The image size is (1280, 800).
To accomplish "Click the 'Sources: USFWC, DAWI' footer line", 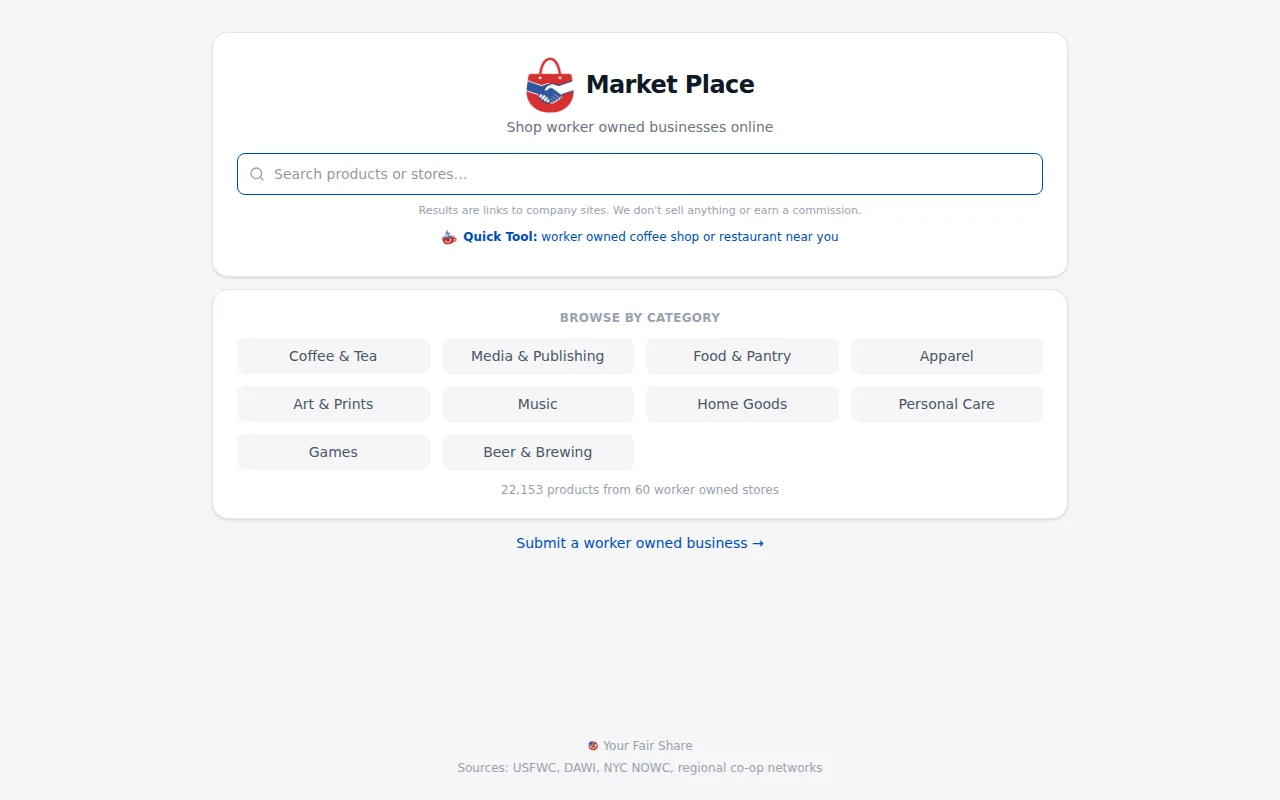I will [x=640, y=768].
